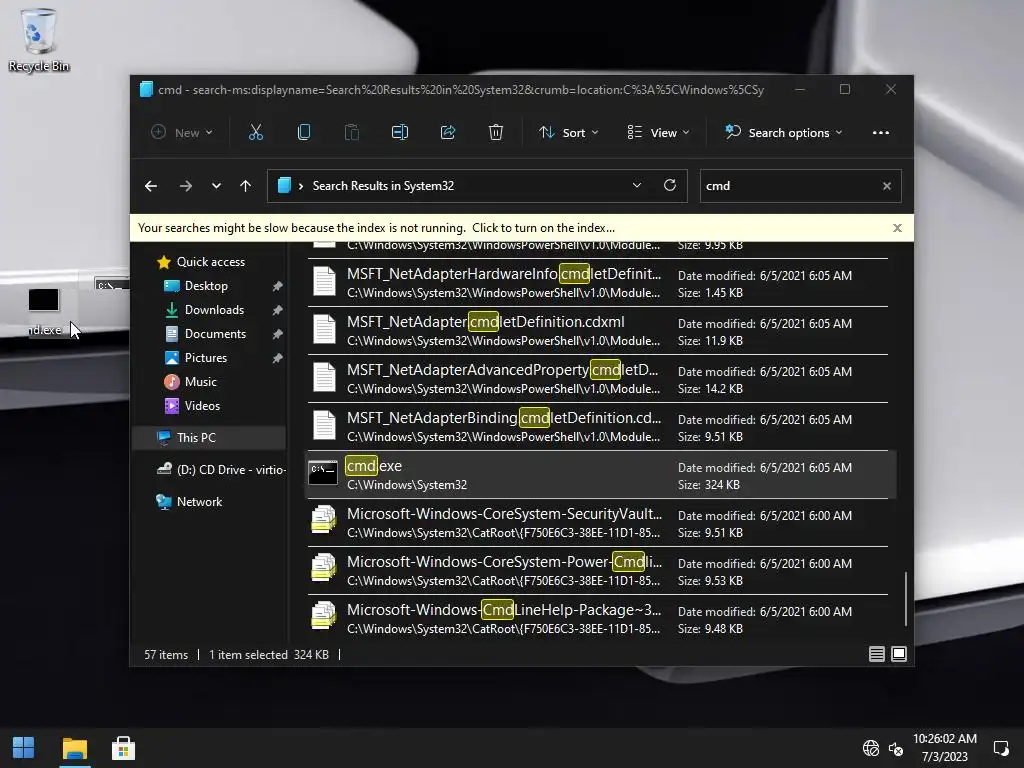The width and height of the screenshot is (1024, 768).
Task: Expand address bar history dropdown
Action: click(x=637, y=185)
